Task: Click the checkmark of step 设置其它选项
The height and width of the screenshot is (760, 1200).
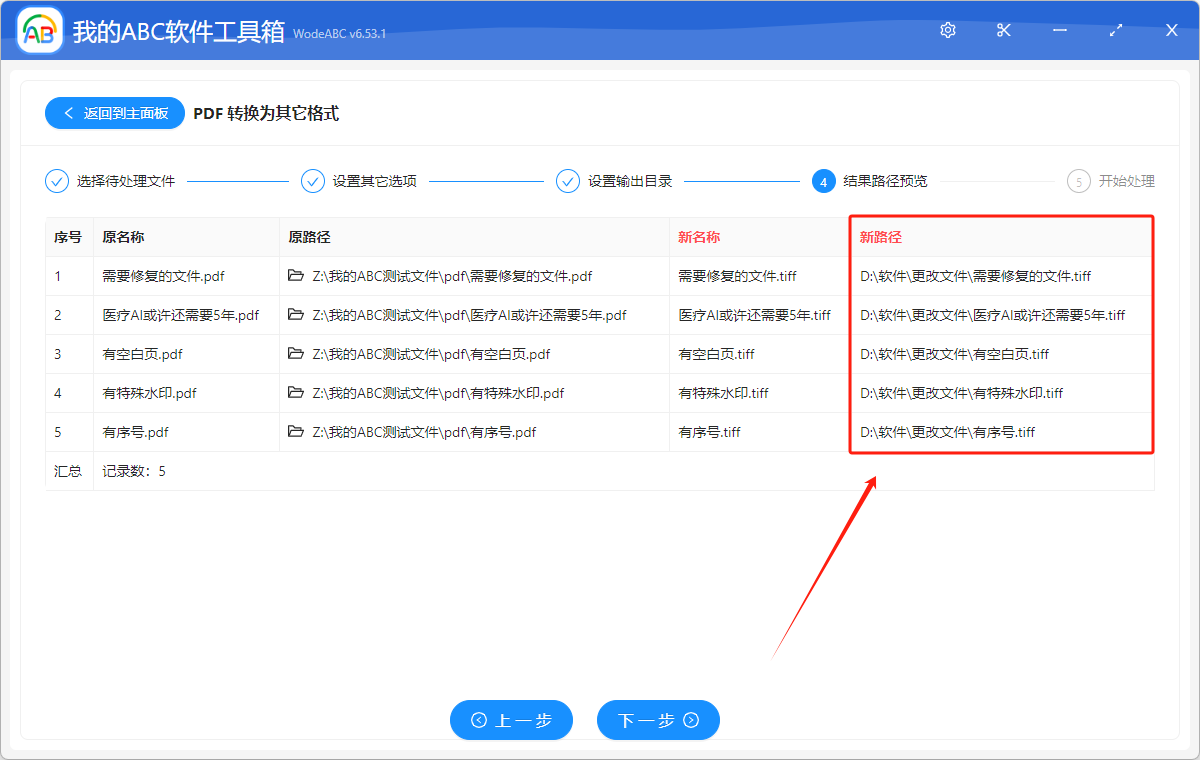Action: [x=313, y=181]
